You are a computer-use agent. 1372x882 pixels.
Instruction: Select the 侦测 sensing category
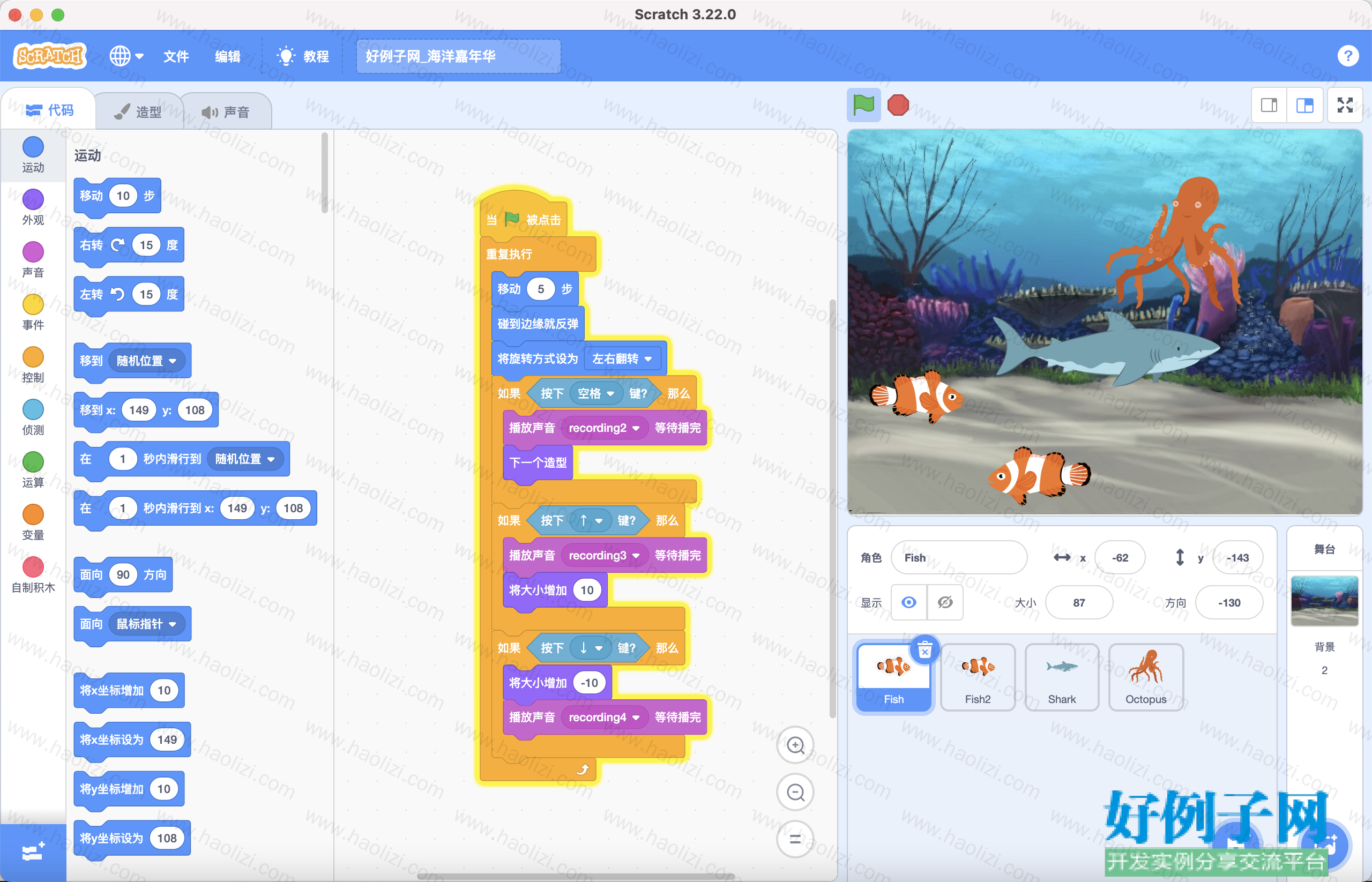click(33, 418)
